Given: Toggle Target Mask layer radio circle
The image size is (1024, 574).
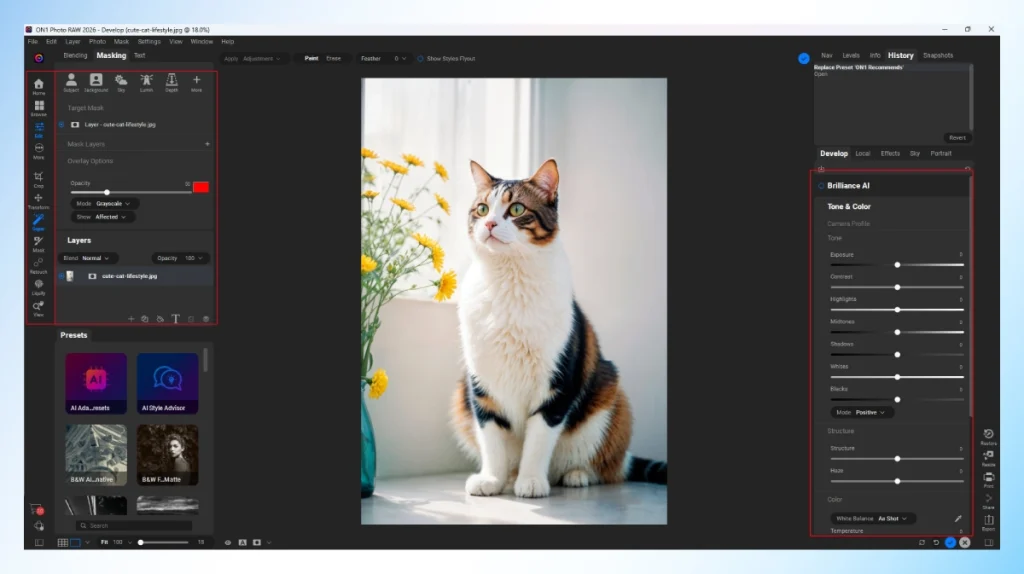Looking at the screenshot, I should coord(61,124).
